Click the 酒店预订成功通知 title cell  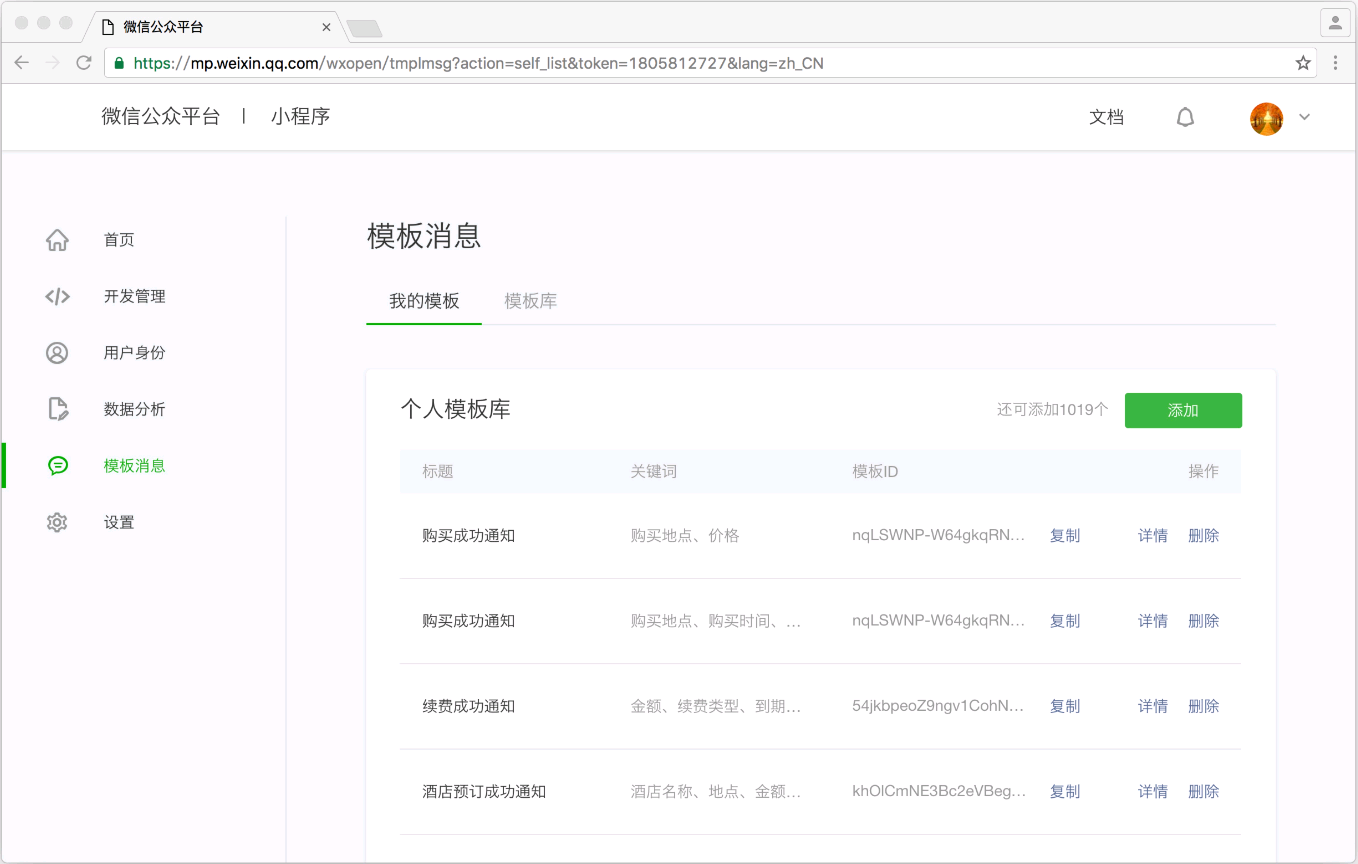pyautogui.click(x=484, y=792)
